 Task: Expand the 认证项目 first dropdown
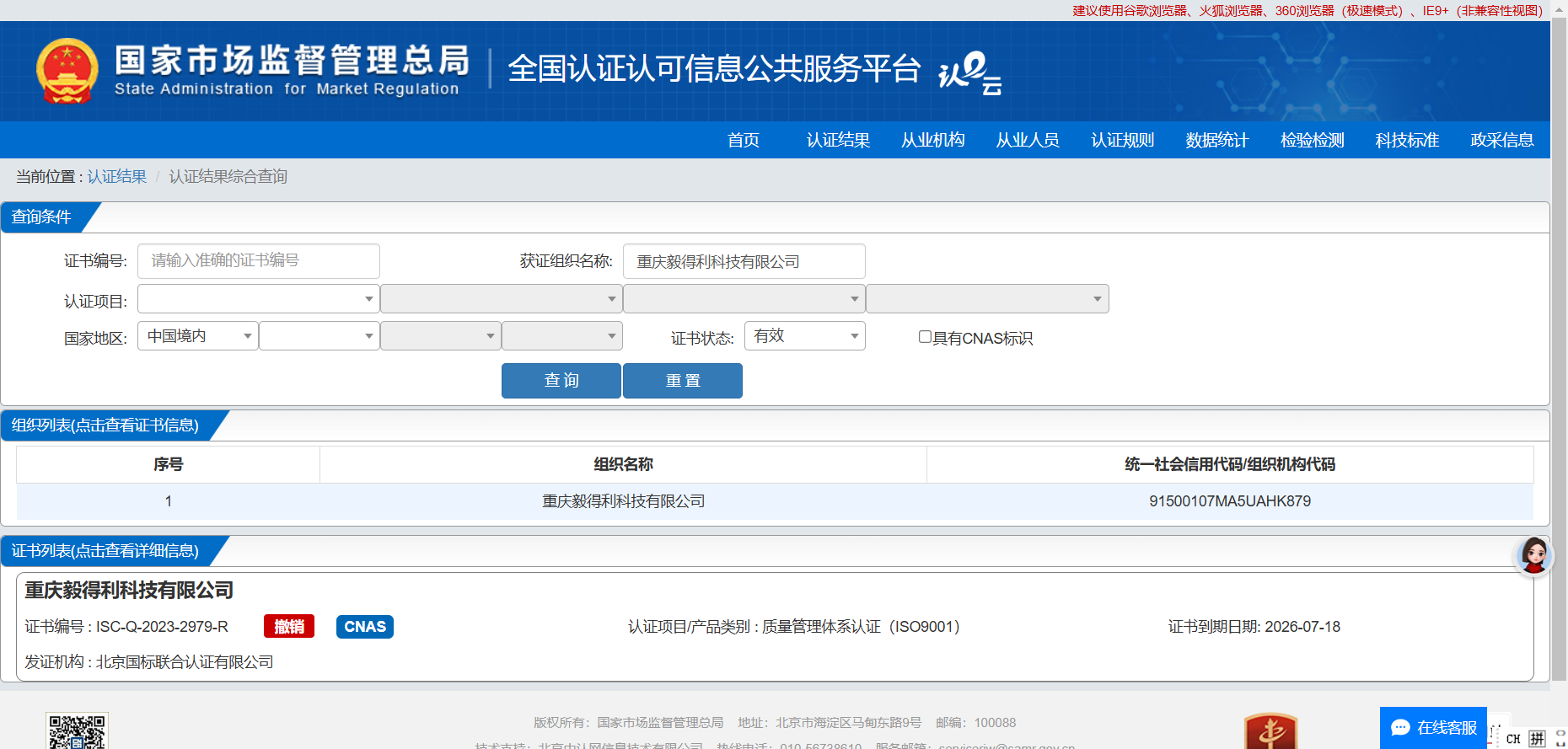[258, 299]
